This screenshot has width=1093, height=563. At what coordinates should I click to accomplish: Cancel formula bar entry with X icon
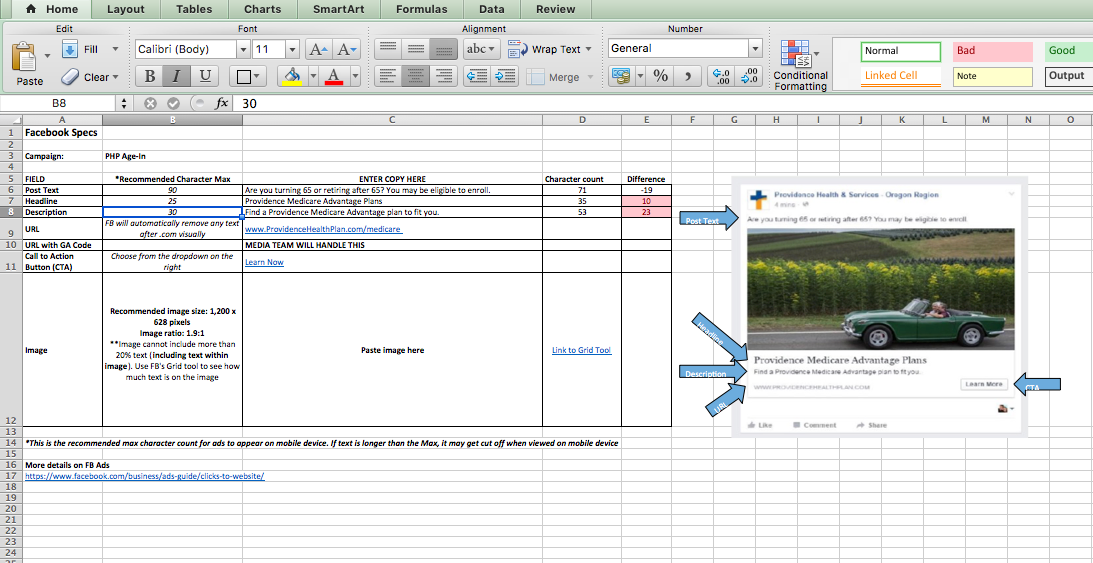[150, 103]
